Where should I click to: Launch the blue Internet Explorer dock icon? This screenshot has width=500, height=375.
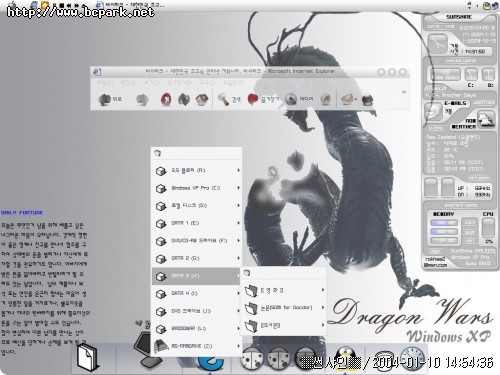(211, 363)
